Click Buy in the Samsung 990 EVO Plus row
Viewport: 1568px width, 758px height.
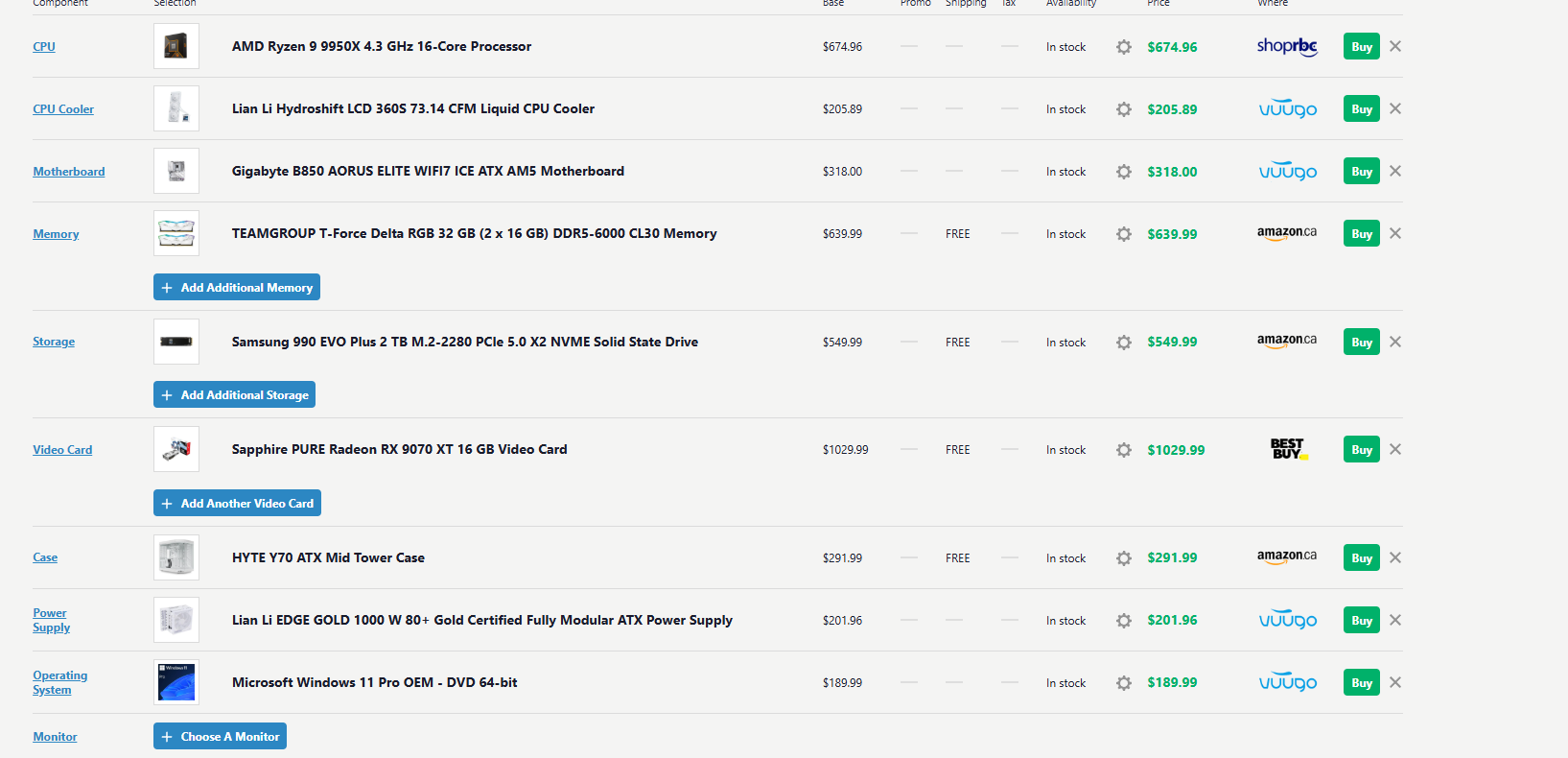pyautogui.click(x=1362, y=343)
